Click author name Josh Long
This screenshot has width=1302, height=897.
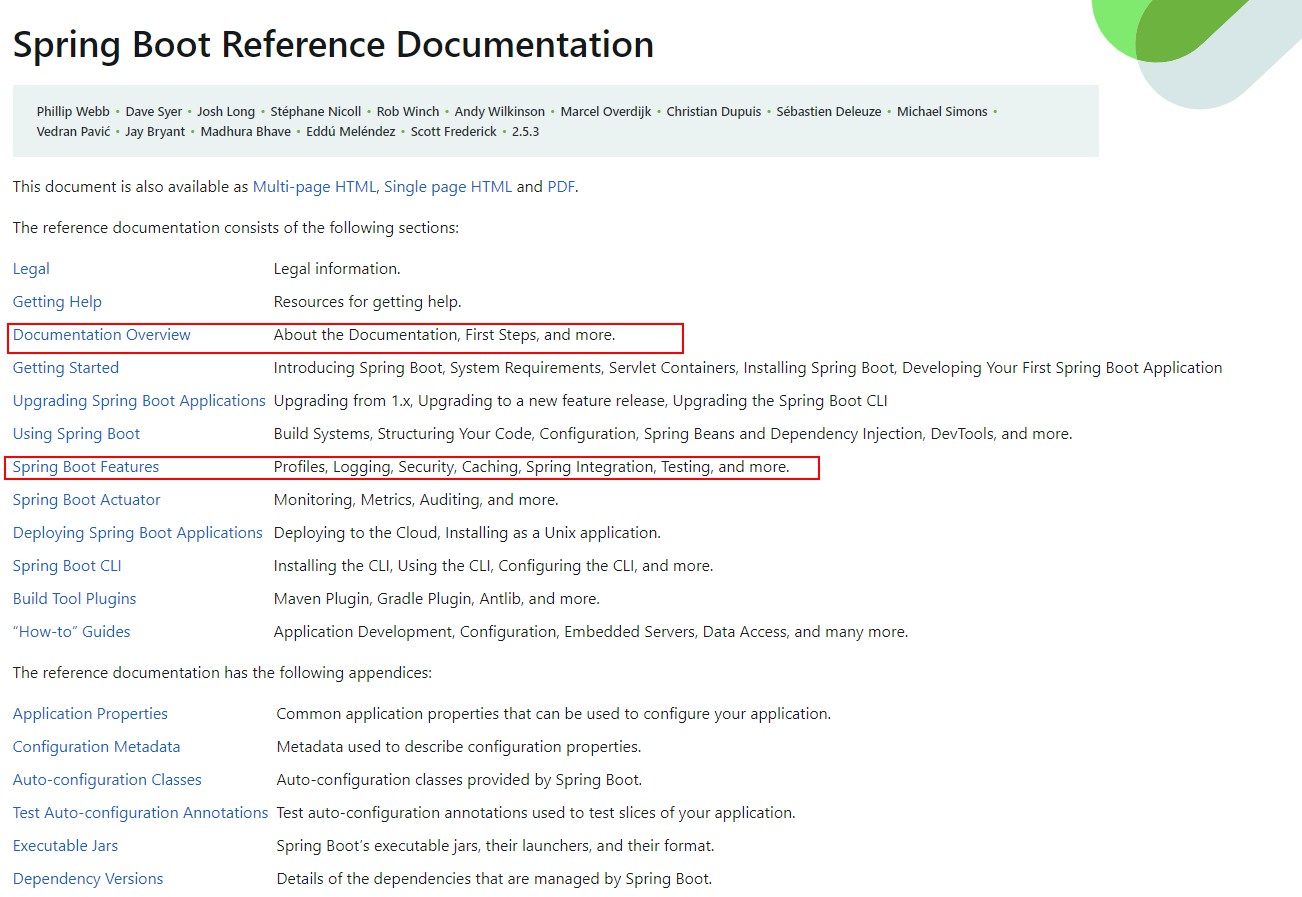tap(226, 112)
